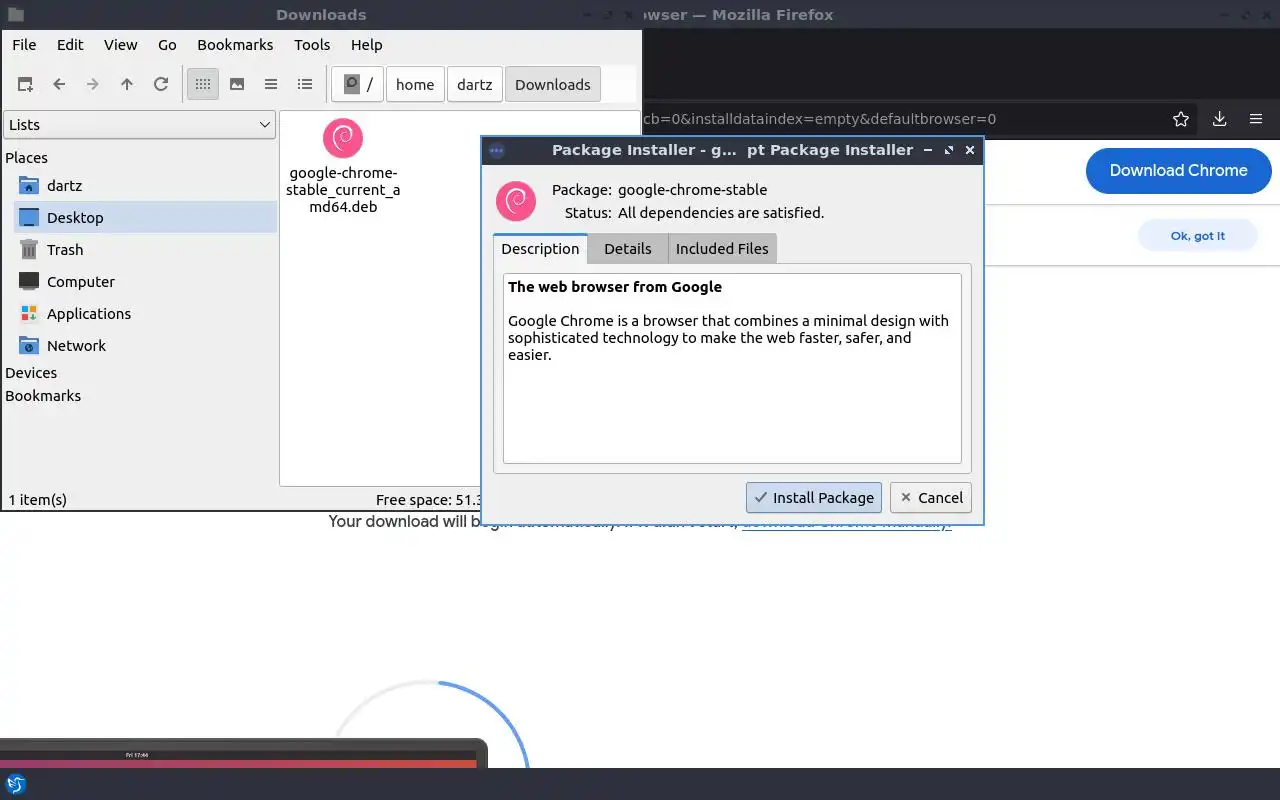Open the Firefox downloads panel

pyautogui.click(x=1220, y=119)
